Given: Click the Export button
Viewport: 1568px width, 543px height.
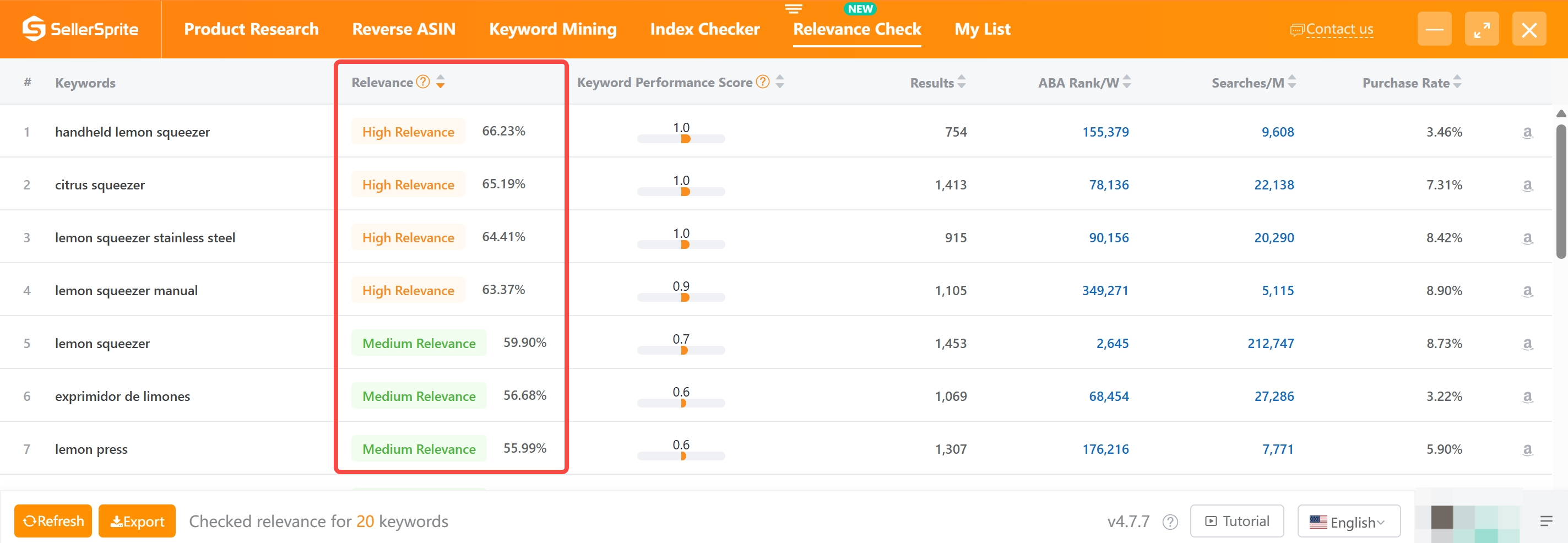Looking at the screenshot, I should click(x=137, y=521).
